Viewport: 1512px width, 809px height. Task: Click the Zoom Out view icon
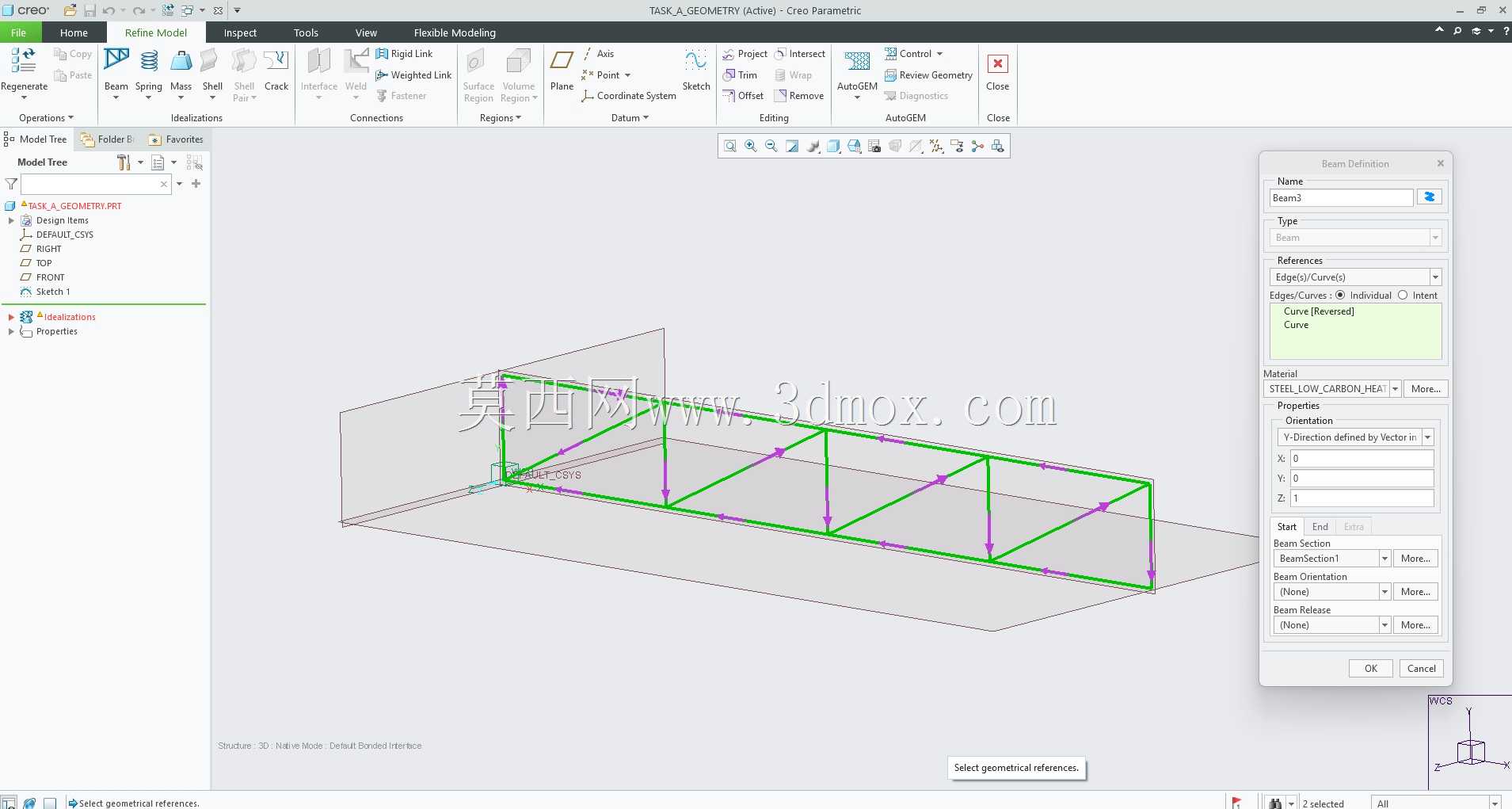pos(771,147)
